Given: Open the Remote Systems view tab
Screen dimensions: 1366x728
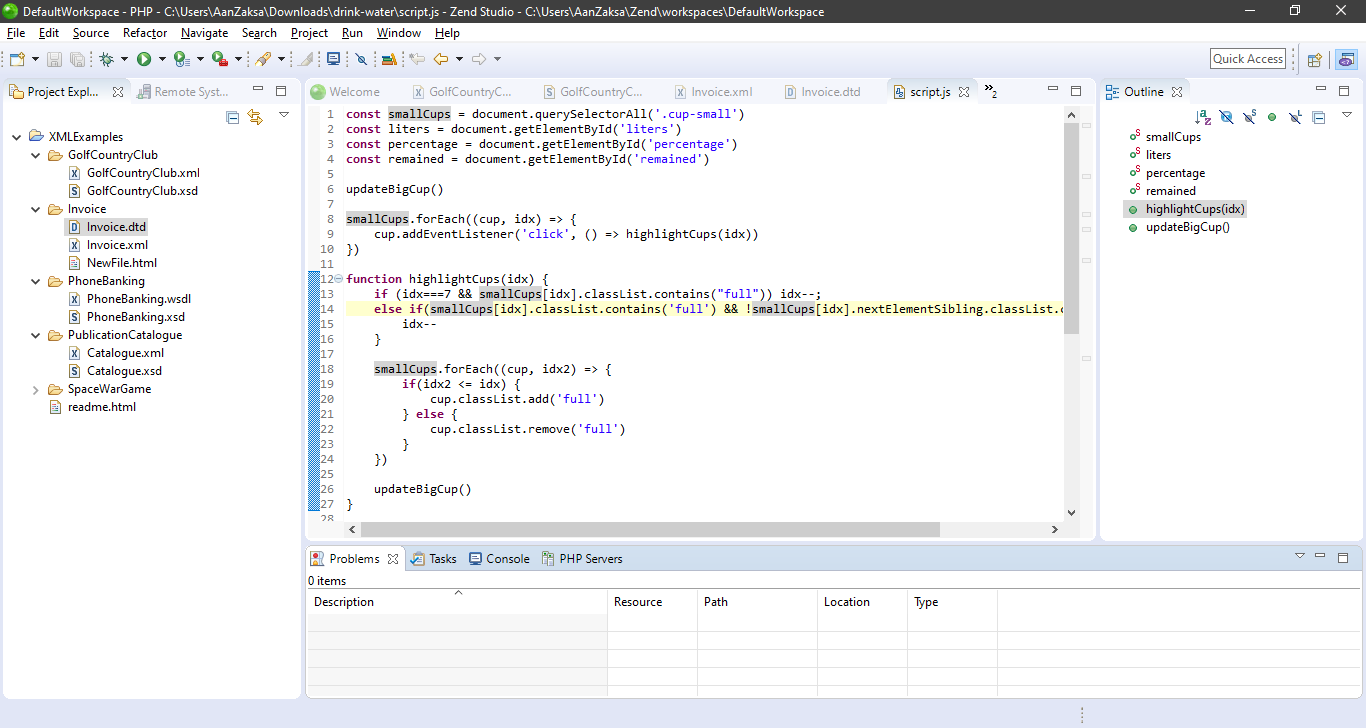Looking at the screenshot, I should [182, 92].
